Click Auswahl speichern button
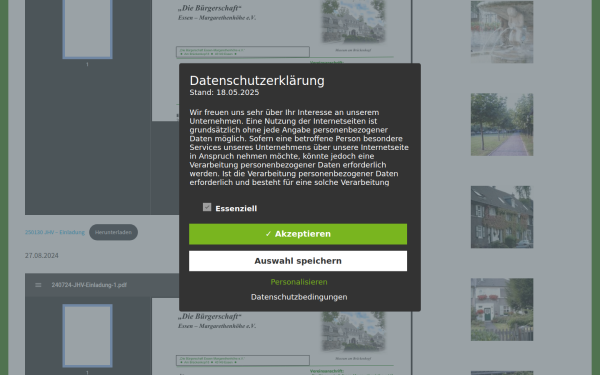The image size is (600, 375). [298, 261]
